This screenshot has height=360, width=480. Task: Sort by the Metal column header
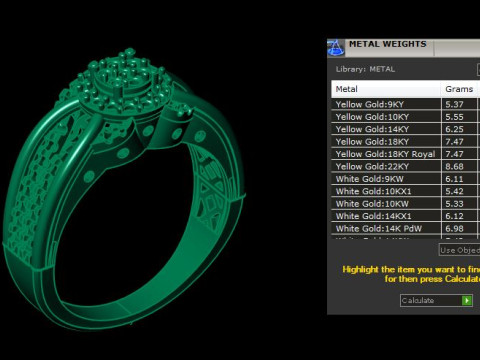click(386, 89)
